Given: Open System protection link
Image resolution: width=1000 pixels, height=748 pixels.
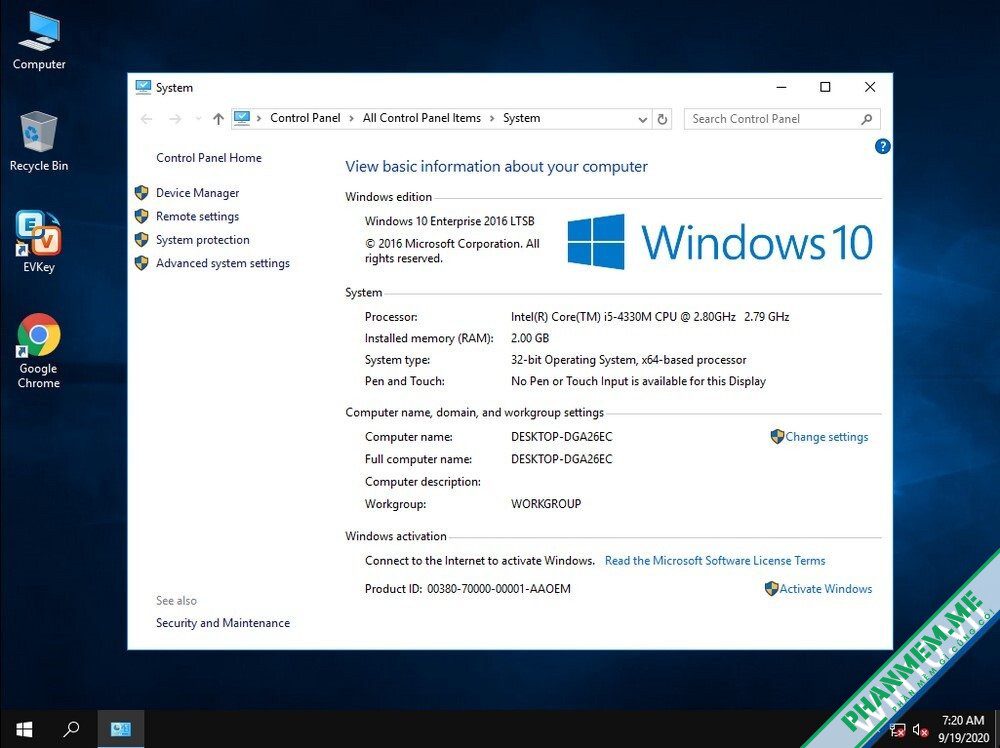Looking at the screenshot, I should pos(203,240).
